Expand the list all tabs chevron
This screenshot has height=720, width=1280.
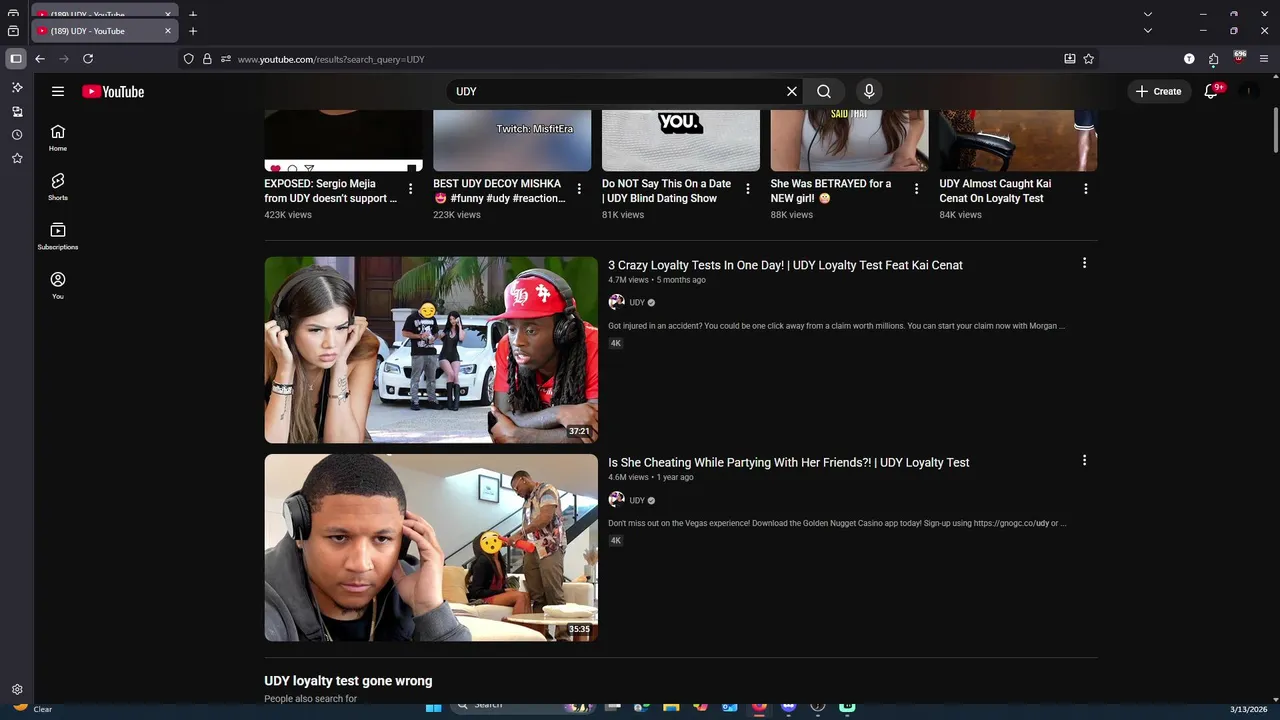click(1148, 31)
